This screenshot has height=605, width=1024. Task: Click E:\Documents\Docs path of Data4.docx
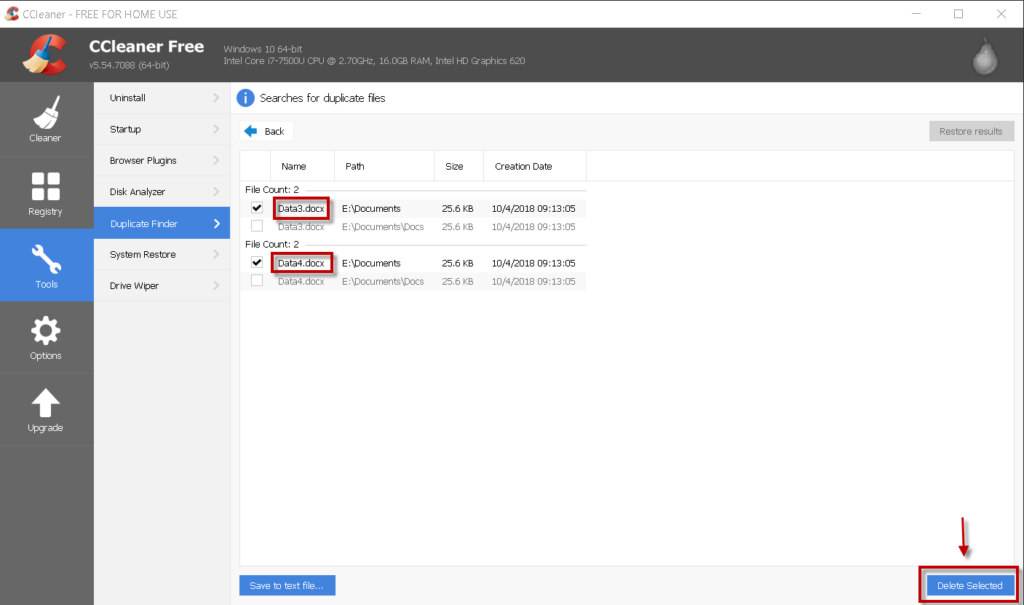(x=383, y=282)
